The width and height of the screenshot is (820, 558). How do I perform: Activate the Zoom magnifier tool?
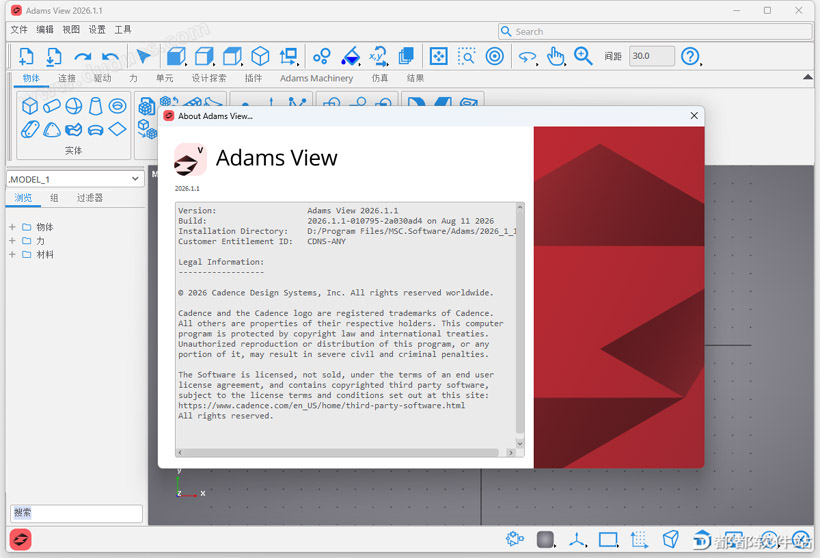tap(583, 56)
